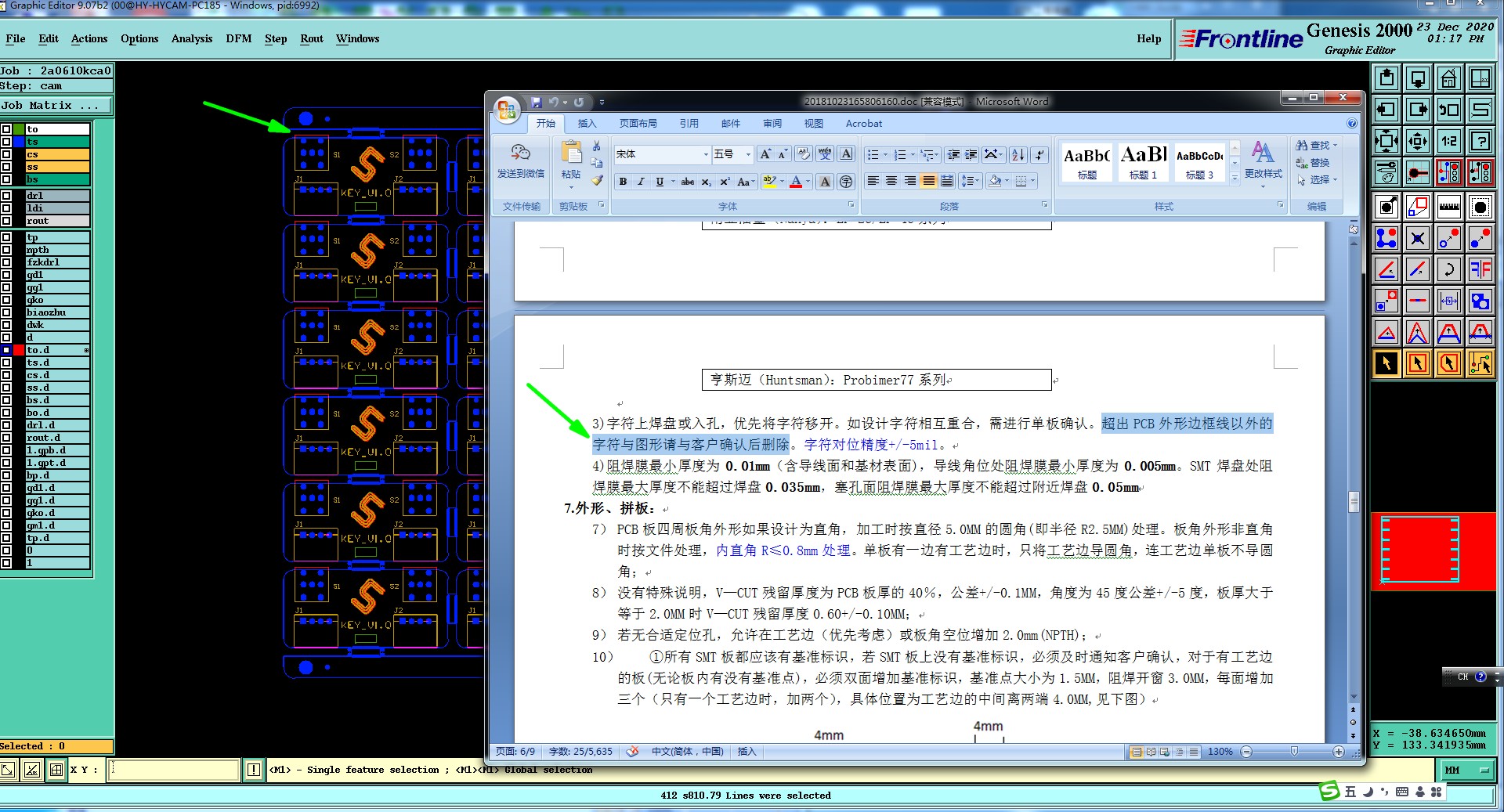Viewport: 1504px width, 812px height.
Task: Click the Cut scissors icon in Word
Action: (597, 146)
